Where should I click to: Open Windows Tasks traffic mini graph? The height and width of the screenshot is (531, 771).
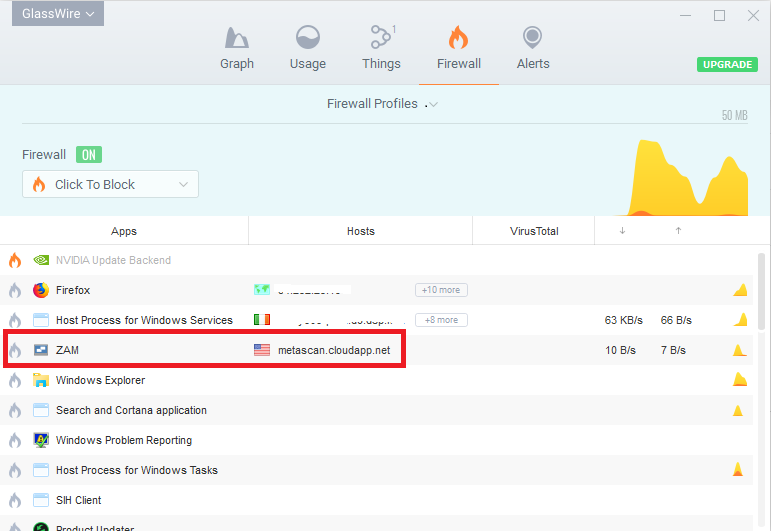(x=738, y=470)
